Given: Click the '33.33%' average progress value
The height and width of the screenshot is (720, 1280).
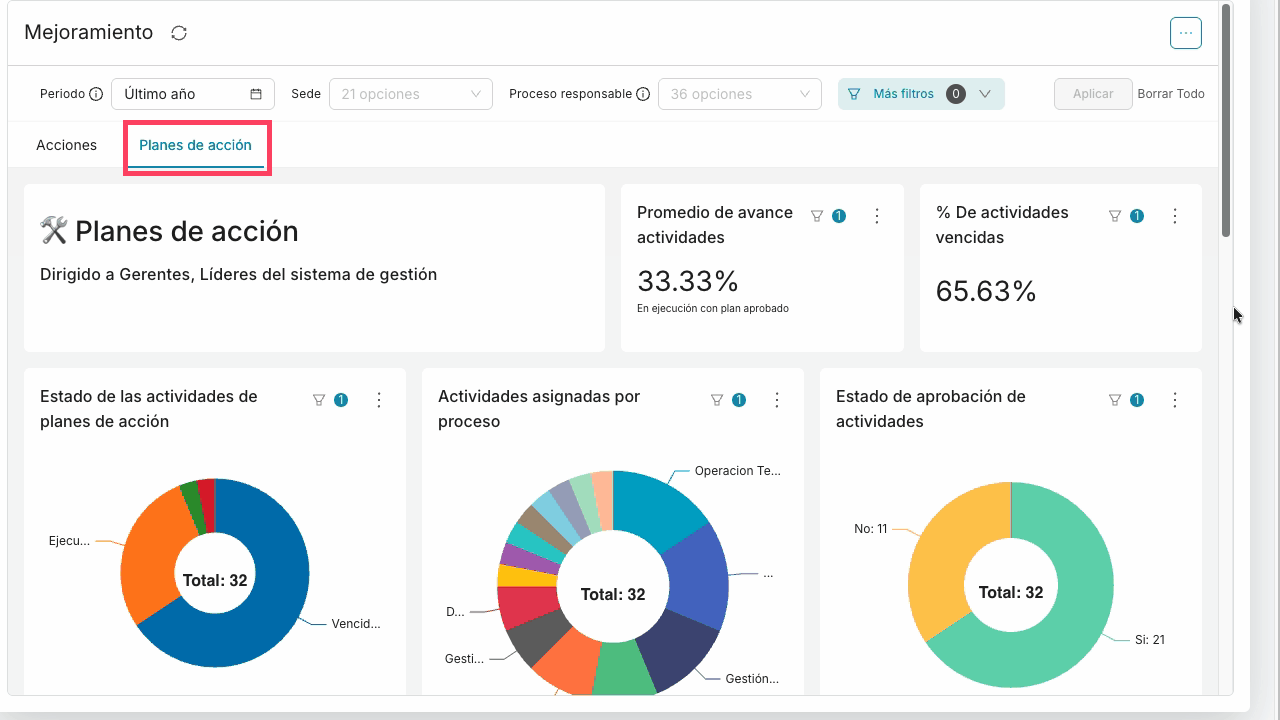Looking at the screenshot, I should pyautogui.click(x=688, y=281).
